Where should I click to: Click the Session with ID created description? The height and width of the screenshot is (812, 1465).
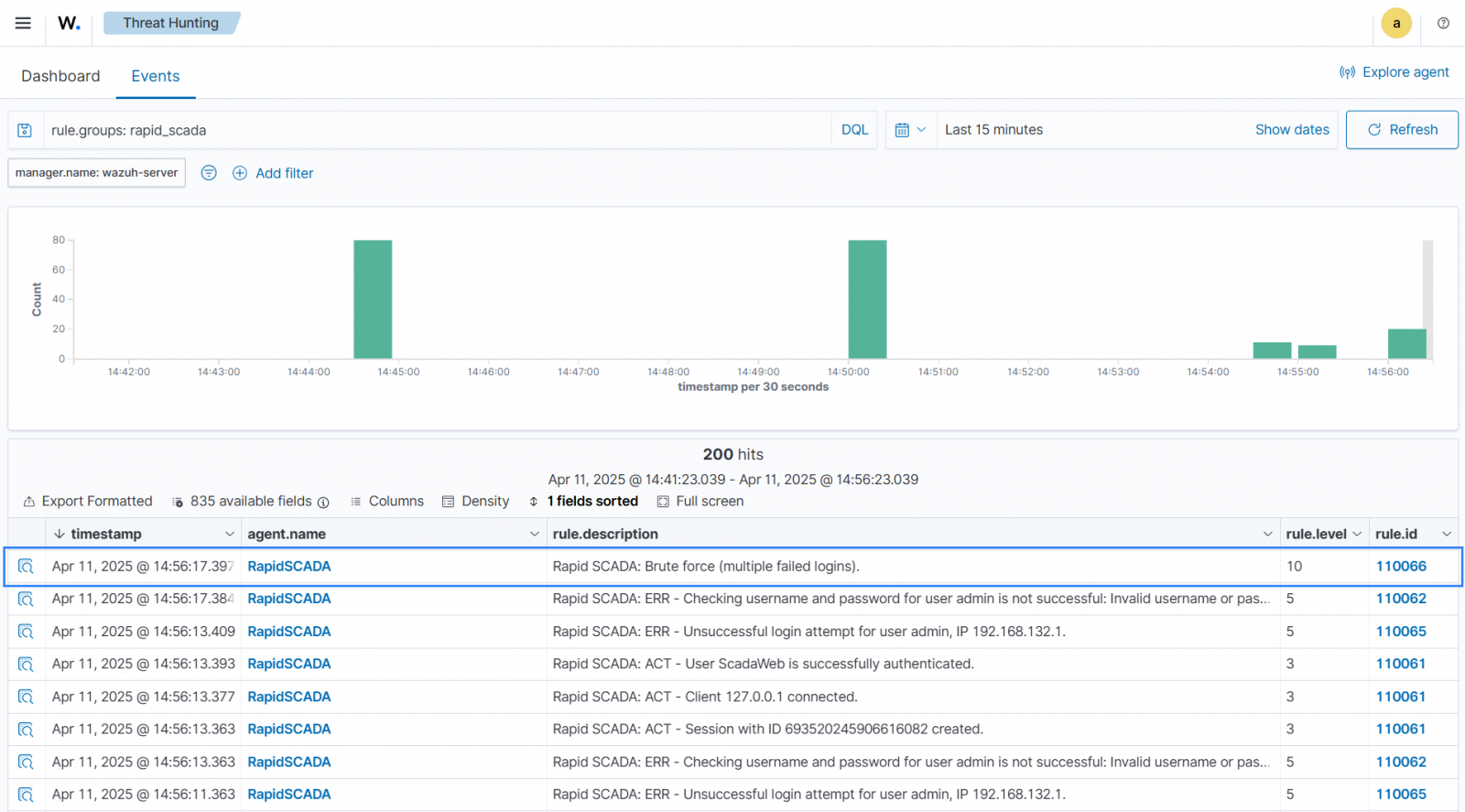click(767, 730)
